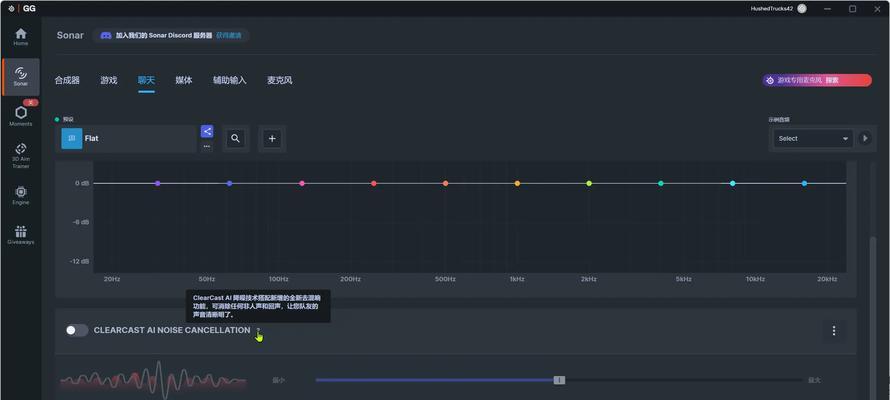The image size is (890, 400).
Task: Open preset more-options ellipsis below share
Action: click(x=207, y=146)
